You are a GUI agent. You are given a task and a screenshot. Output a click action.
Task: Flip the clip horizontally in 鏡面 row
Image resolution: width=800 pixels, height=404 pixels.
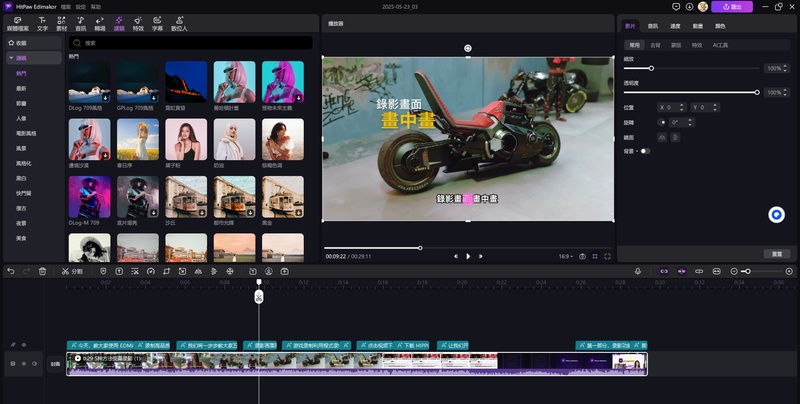662,137
